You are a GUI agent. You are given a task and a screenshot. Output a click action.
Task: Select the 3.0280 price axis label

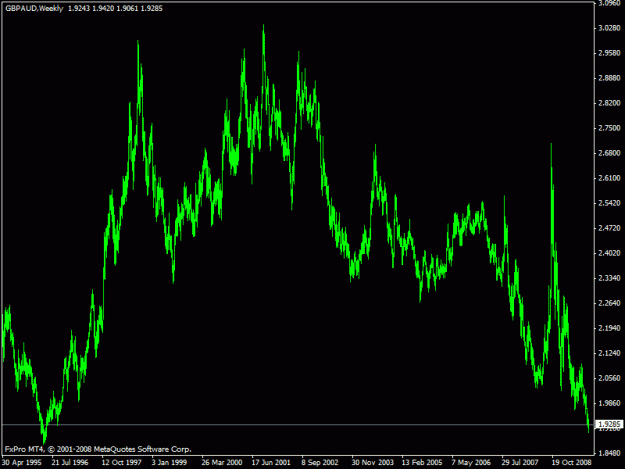[x=609, y=28]
